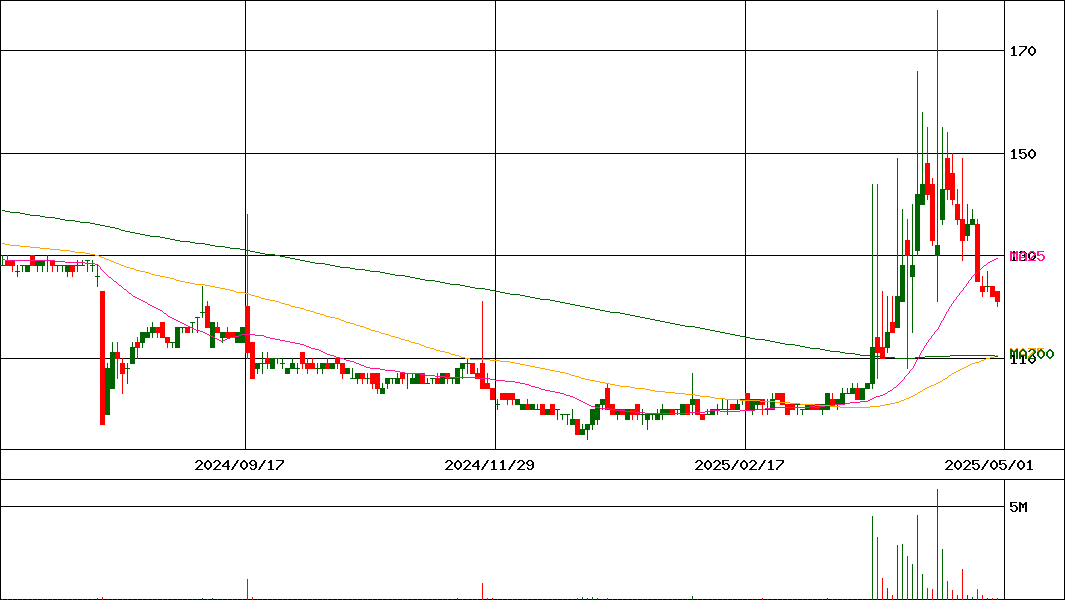Click the dark green moving average line at left edge
The height and width of the screenshot is (600, 1065).
click(x=5, y=211)
